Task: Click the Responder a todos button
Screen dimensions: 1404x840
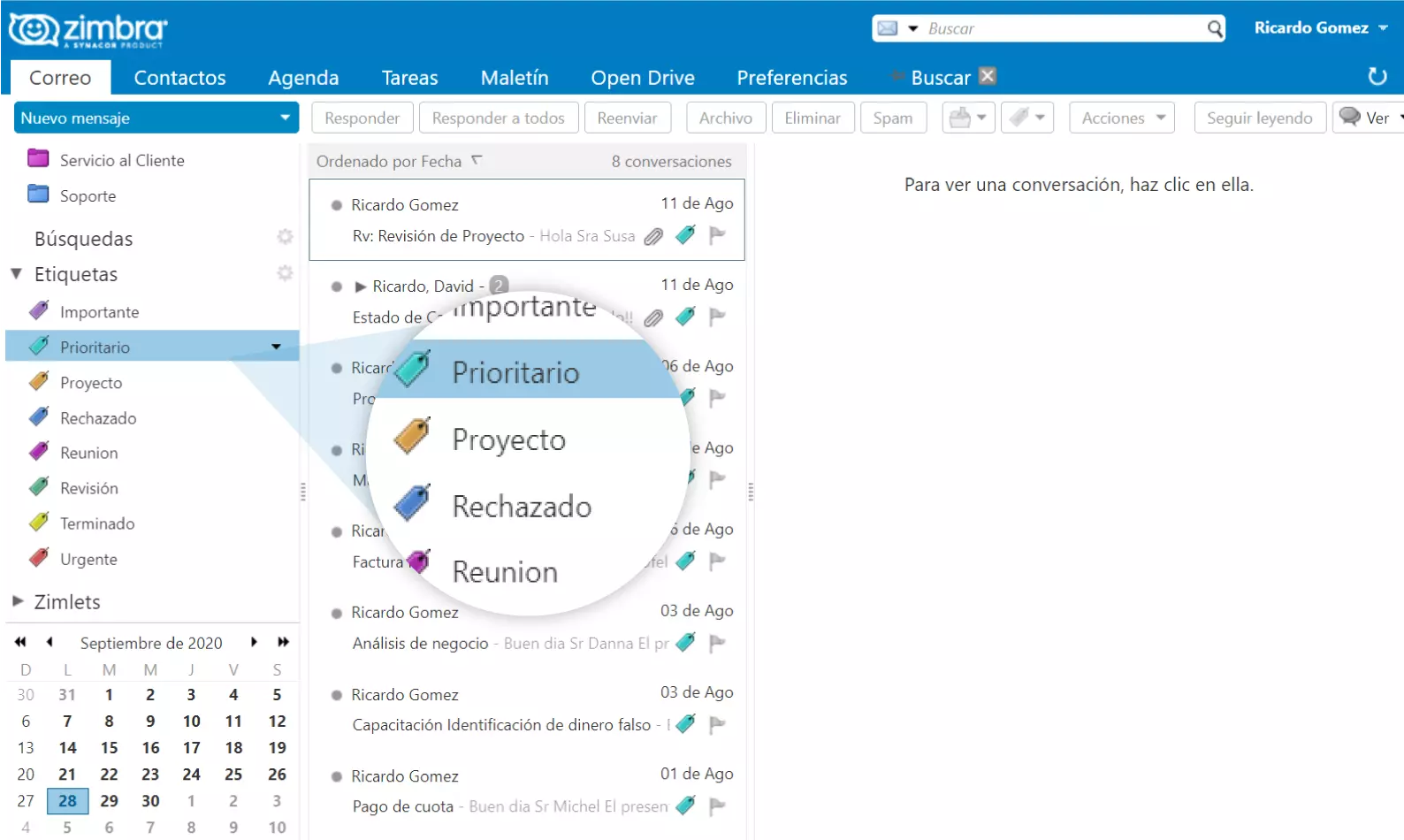Action: (498, 118)
